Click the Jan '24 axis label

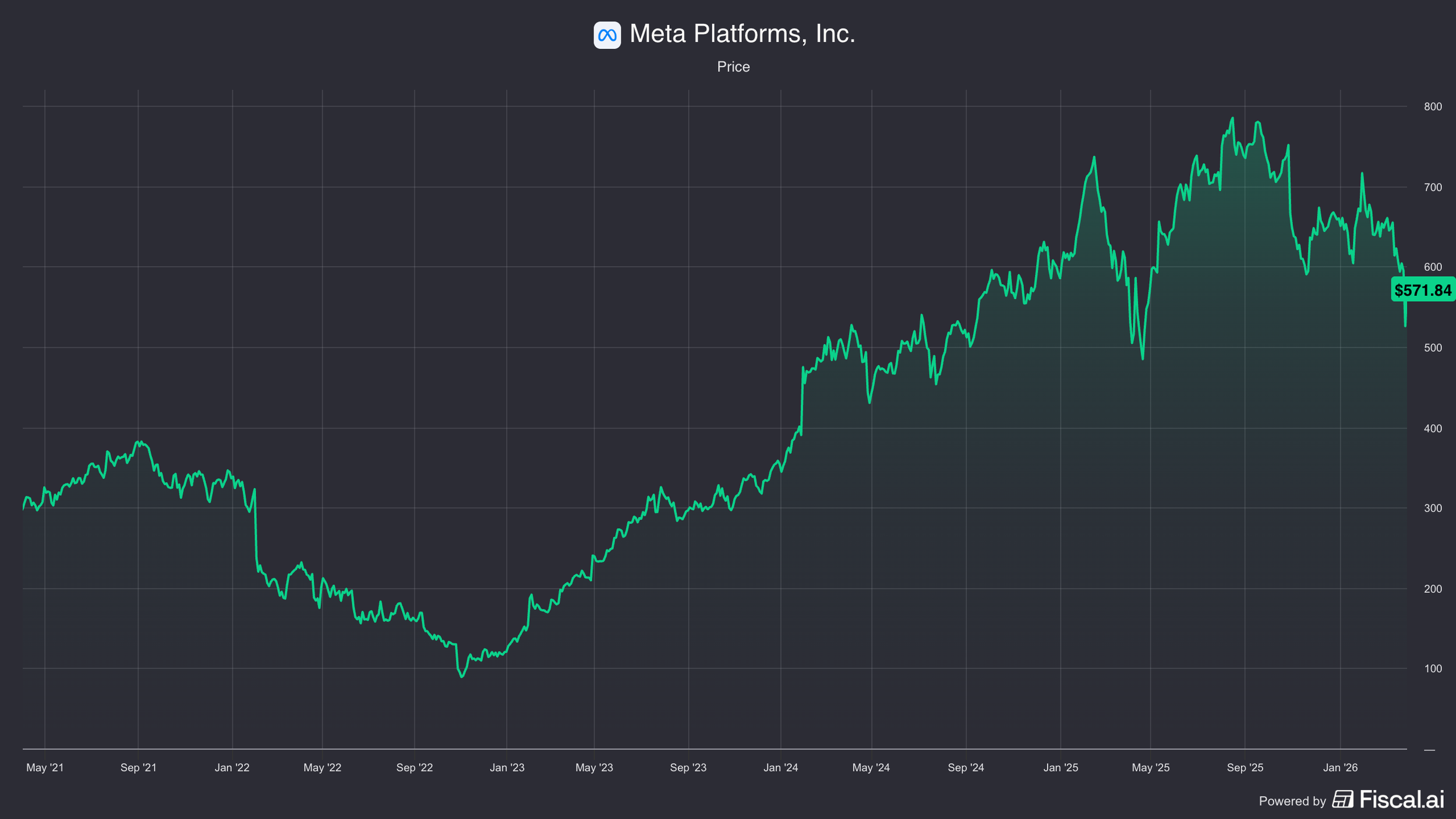(780, 768)
